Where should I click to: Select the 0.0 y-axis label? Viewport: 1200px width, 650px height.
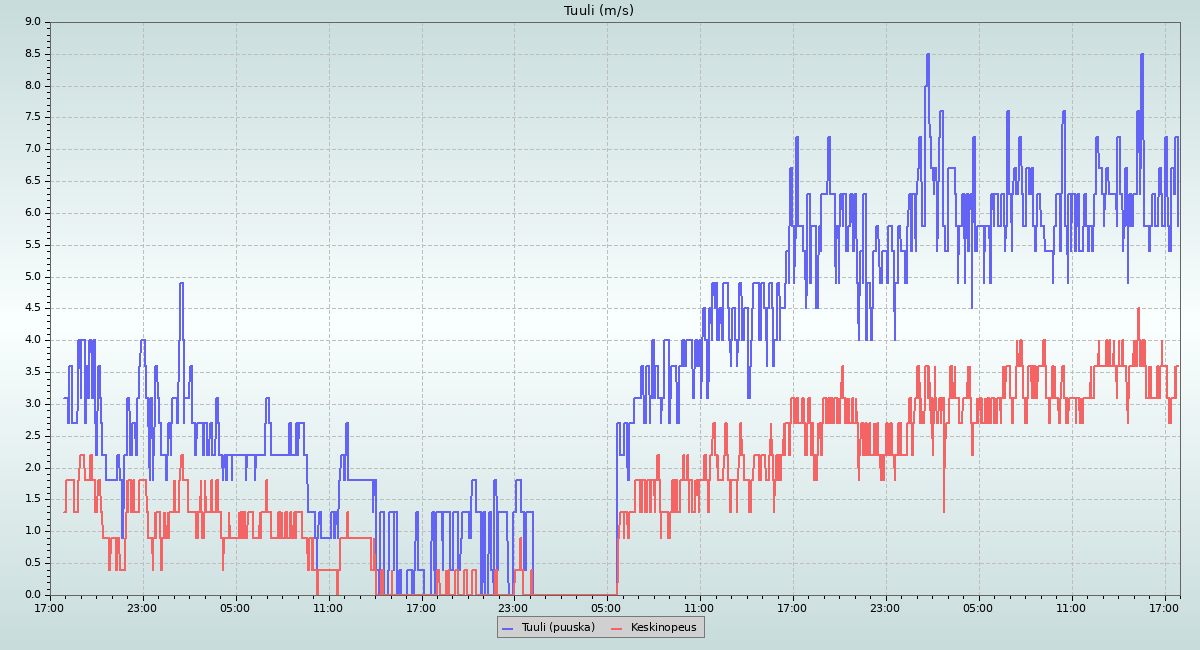(x=31, y=595)
